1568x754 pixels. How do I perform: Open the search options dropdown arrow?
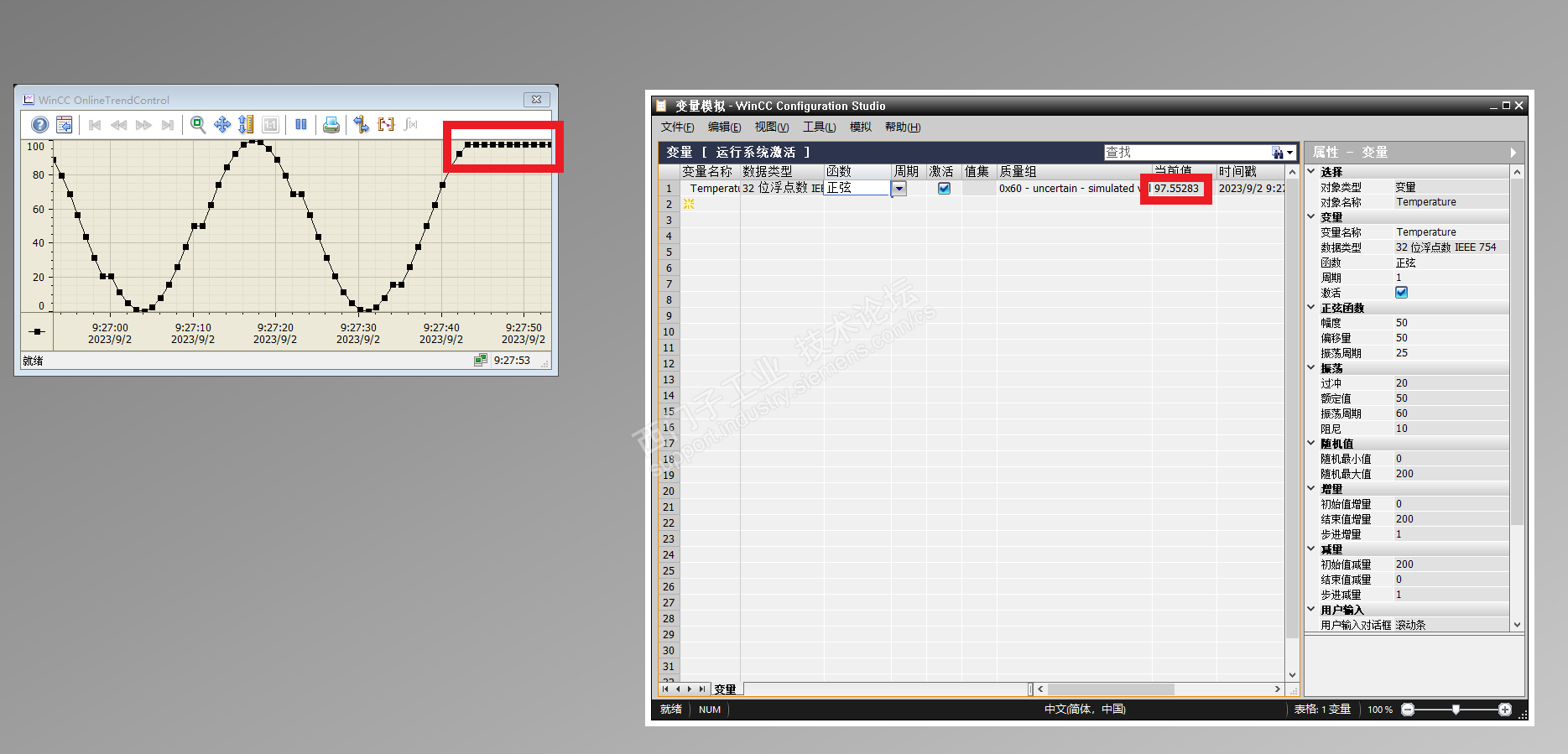(1290, 153)
